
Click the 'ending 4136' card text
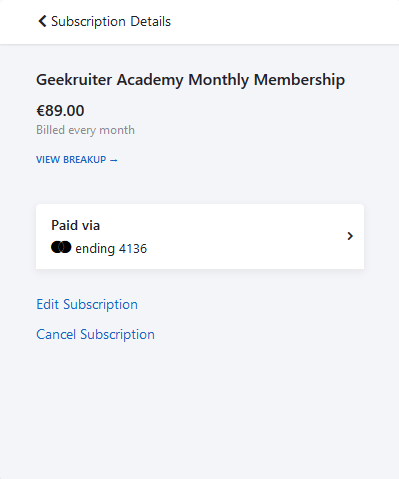(x=111, y=249)
